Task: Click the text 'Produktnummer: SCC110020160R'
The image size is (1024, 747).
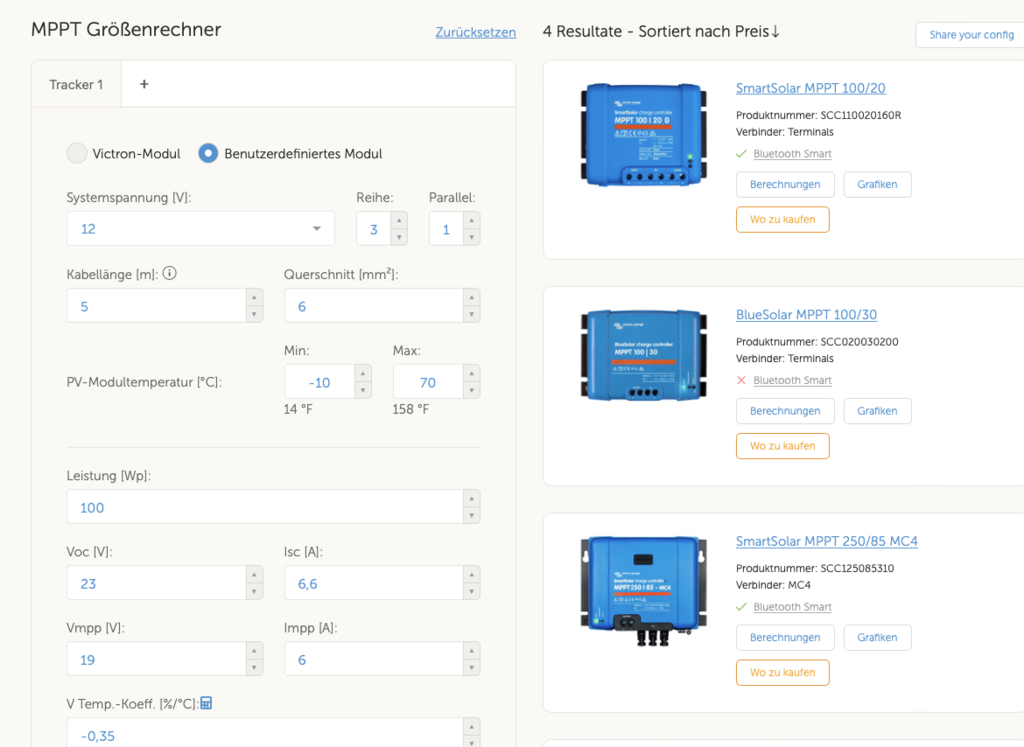Action: (818, 115)
